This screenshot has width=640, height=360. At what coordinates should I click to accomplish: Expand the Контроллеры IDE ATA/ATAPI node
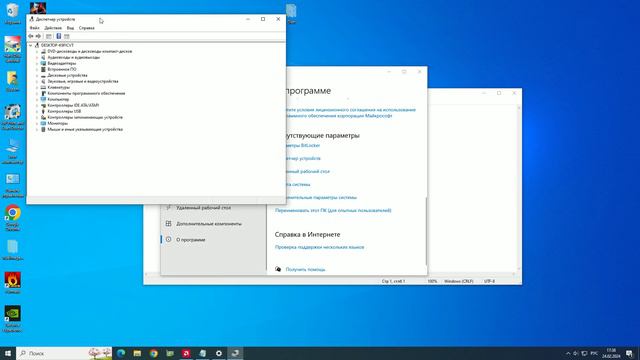click(37, 105)
